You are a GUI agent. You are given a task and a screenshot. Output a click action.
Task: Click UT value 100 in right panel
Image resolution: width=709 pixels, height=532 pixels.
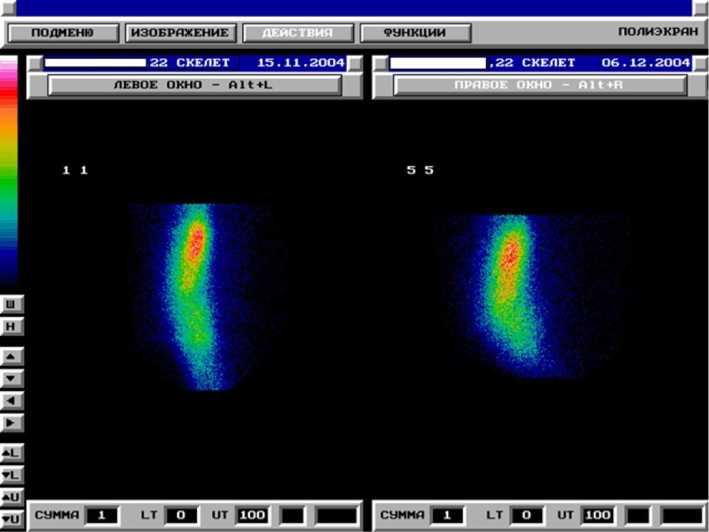(597, 515)
